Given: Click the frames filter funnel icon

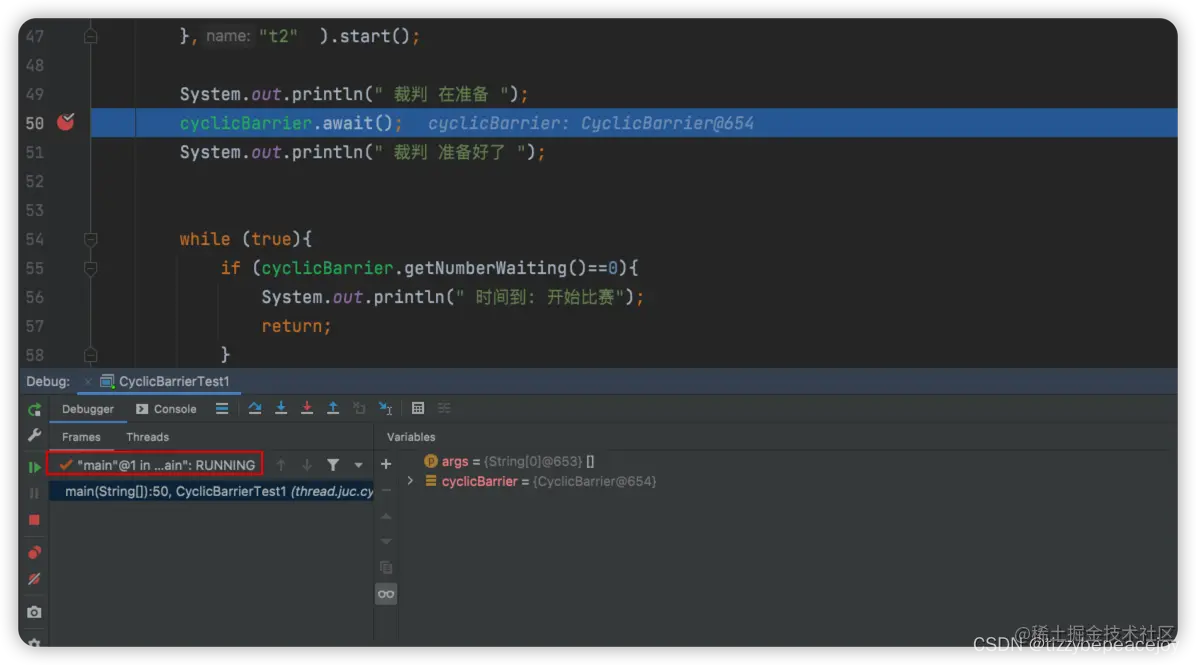Looking at the screenshot, I should [x=333, y=464].
